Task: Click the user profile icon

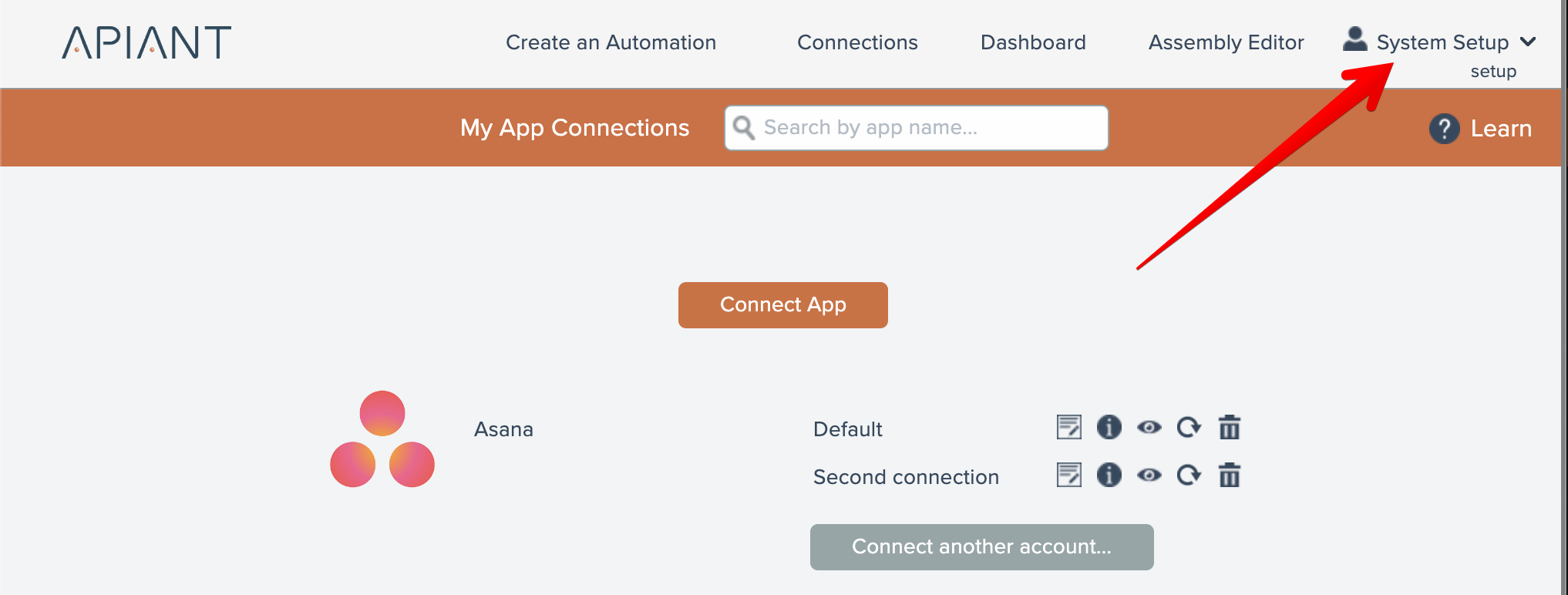Action: (x=1354, y=39)
